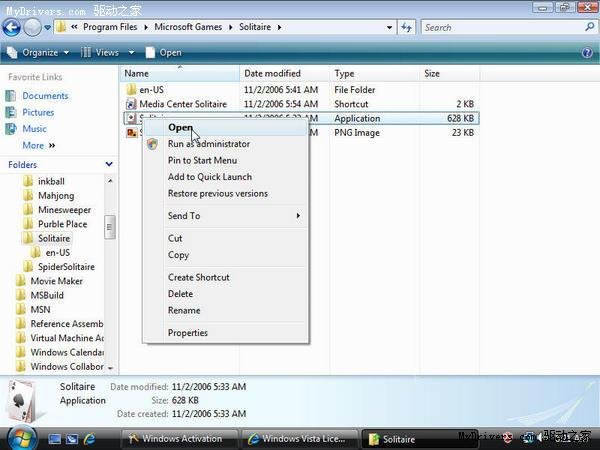600x450 pixels.
Task: Select the inkball folder in tree
Action: [44, 181]
